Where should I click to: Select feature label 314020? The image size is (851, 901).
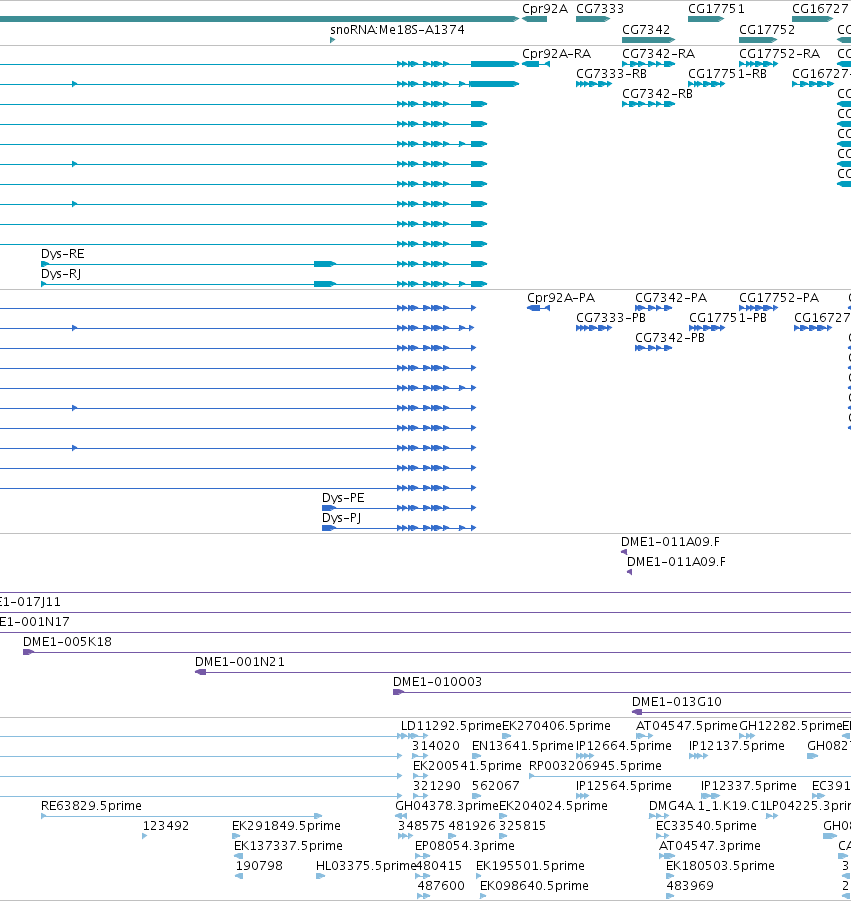[x=436, y=746]
